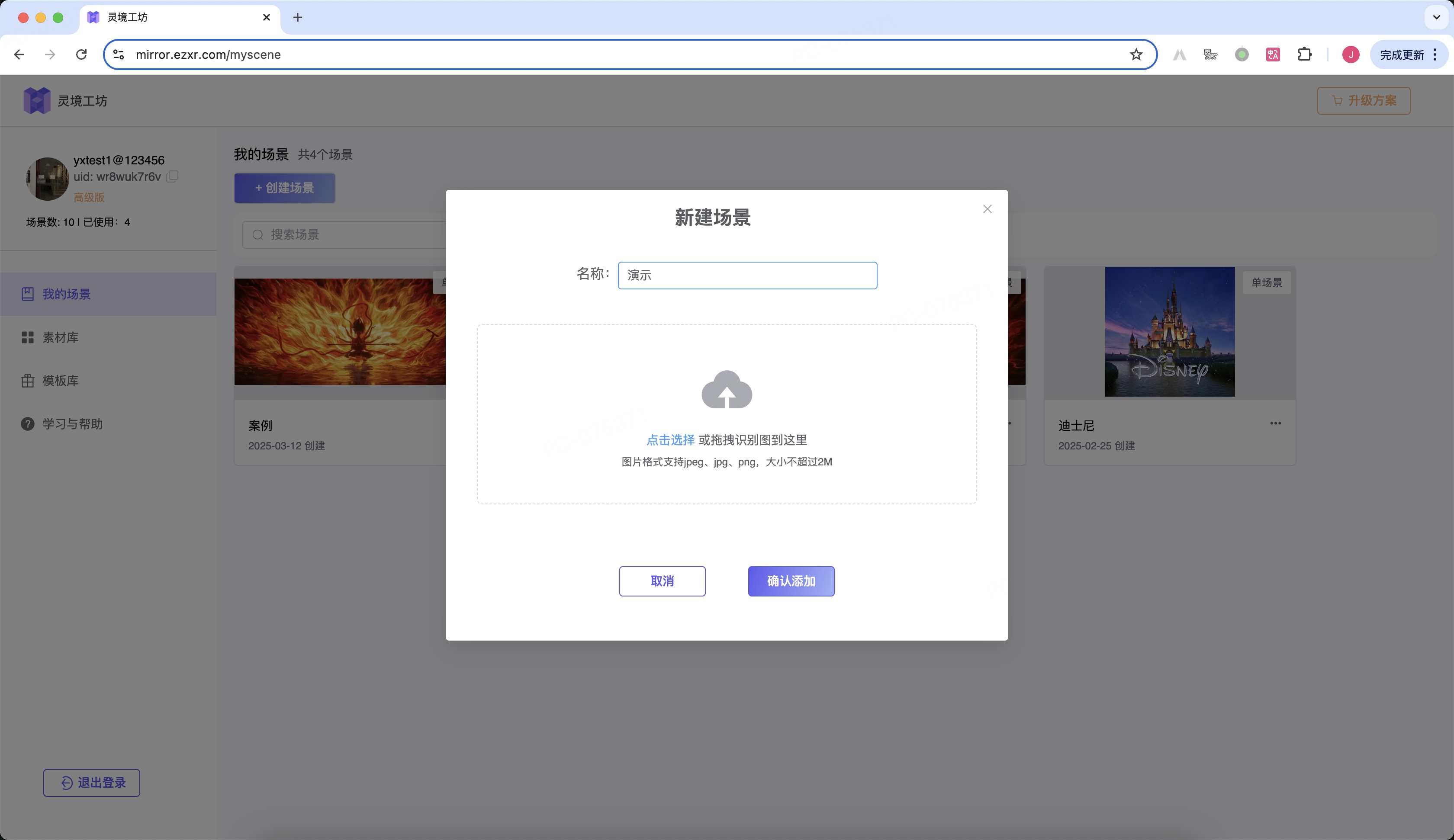Open the Extensions puzzle icon

[x=1305, y=54]
